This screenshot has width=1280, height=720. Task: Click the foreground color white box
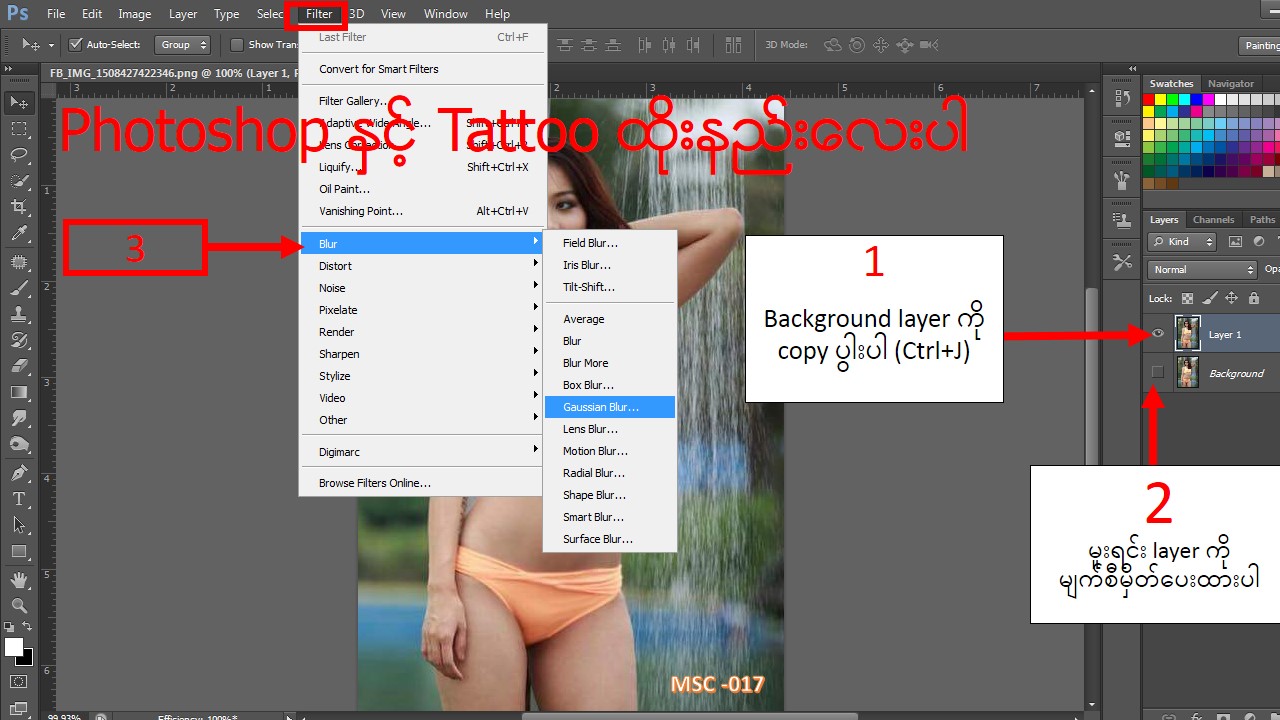[14, 647]
